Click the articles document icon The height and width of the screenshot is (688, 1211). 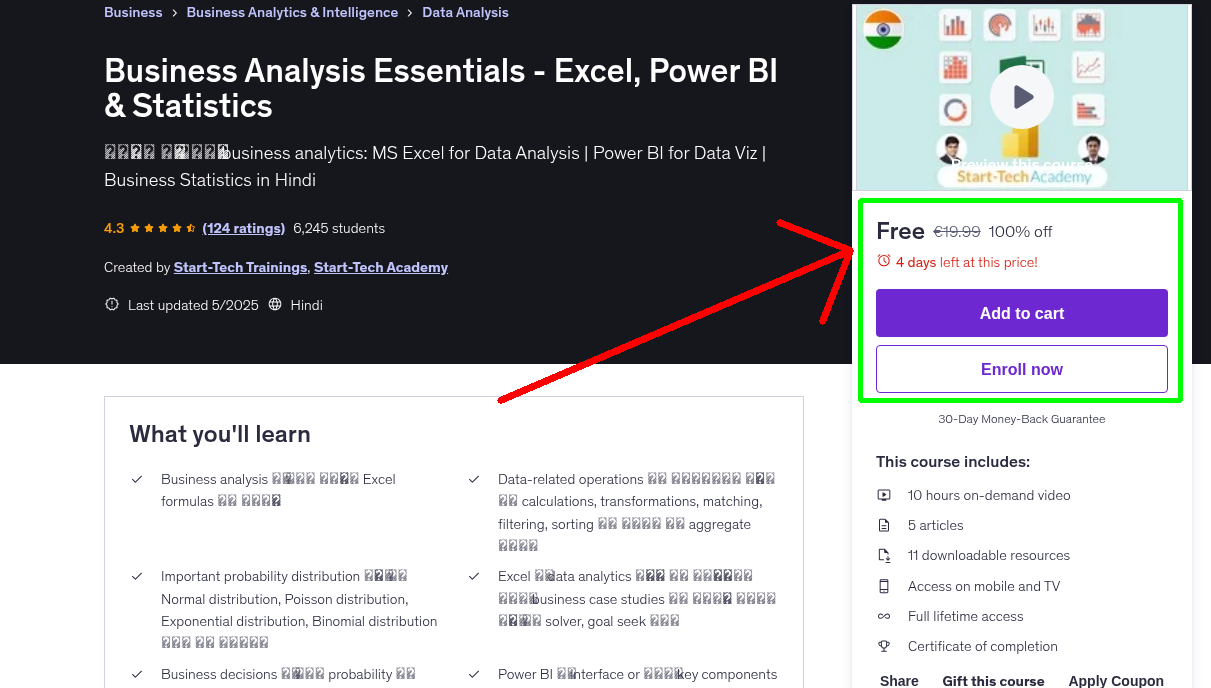884,525
